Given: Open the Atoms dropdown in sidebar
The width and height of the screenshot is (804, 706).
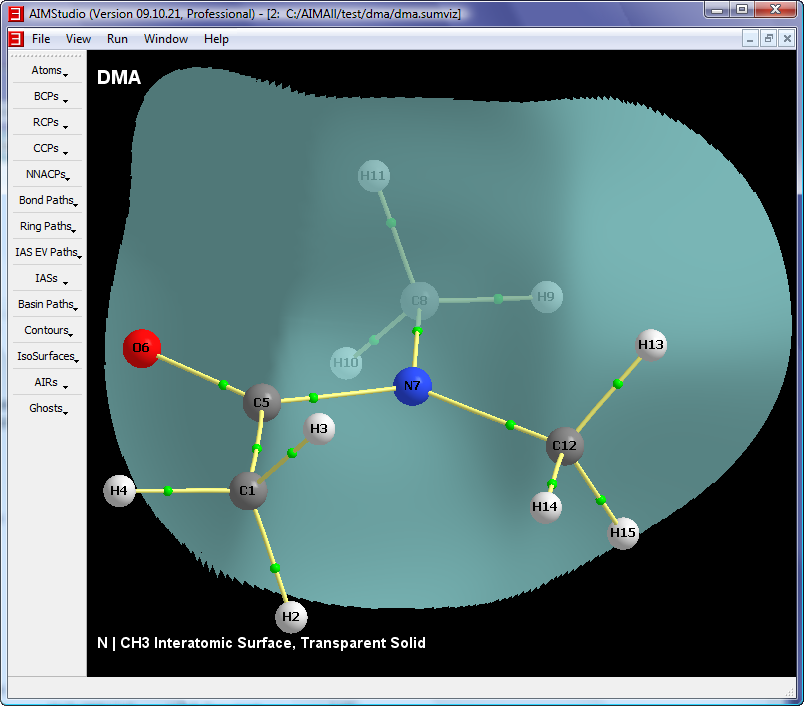Looking at the screenshot, I should click(x=48, y=71).
